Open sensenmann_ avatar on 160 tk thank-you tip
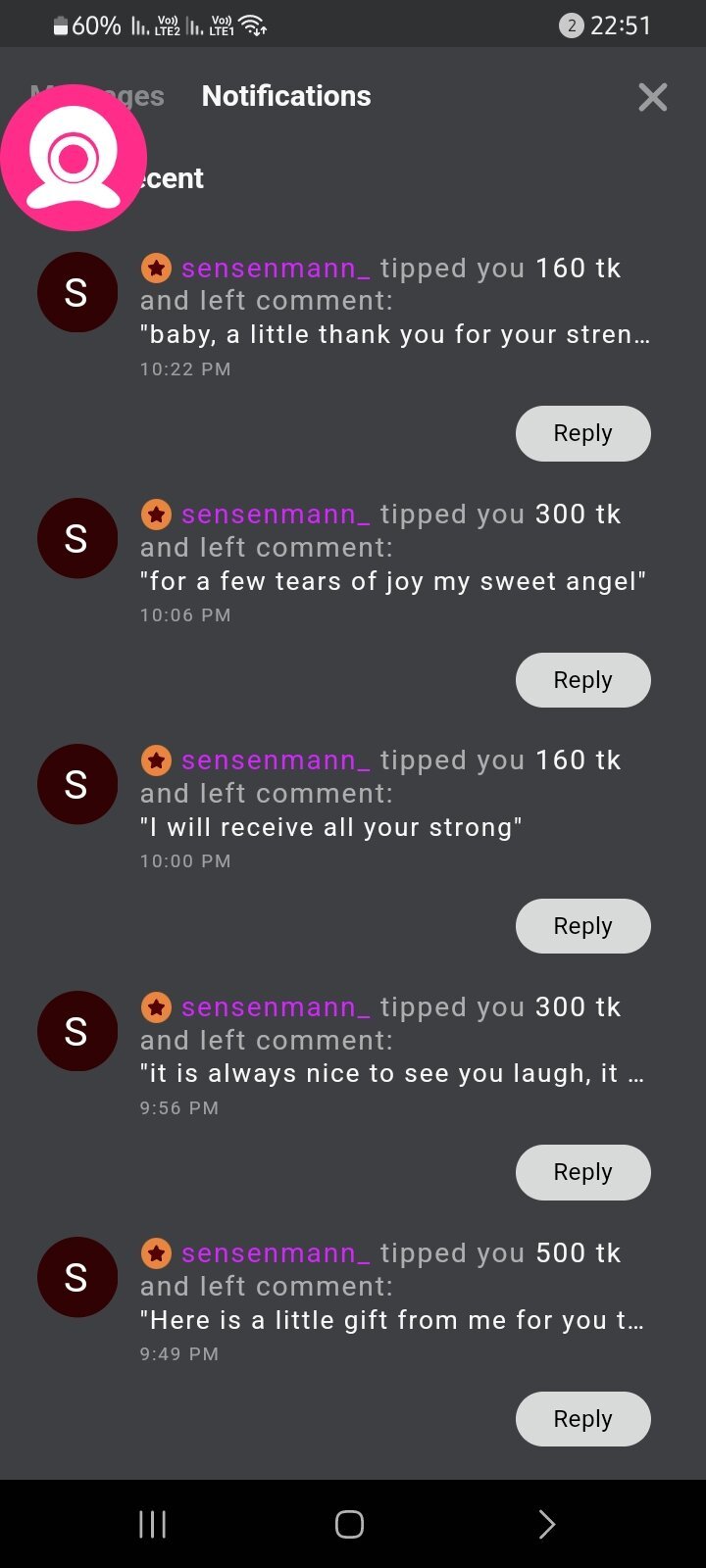Viewport: 706px width, 1568px height. [76, 292]
